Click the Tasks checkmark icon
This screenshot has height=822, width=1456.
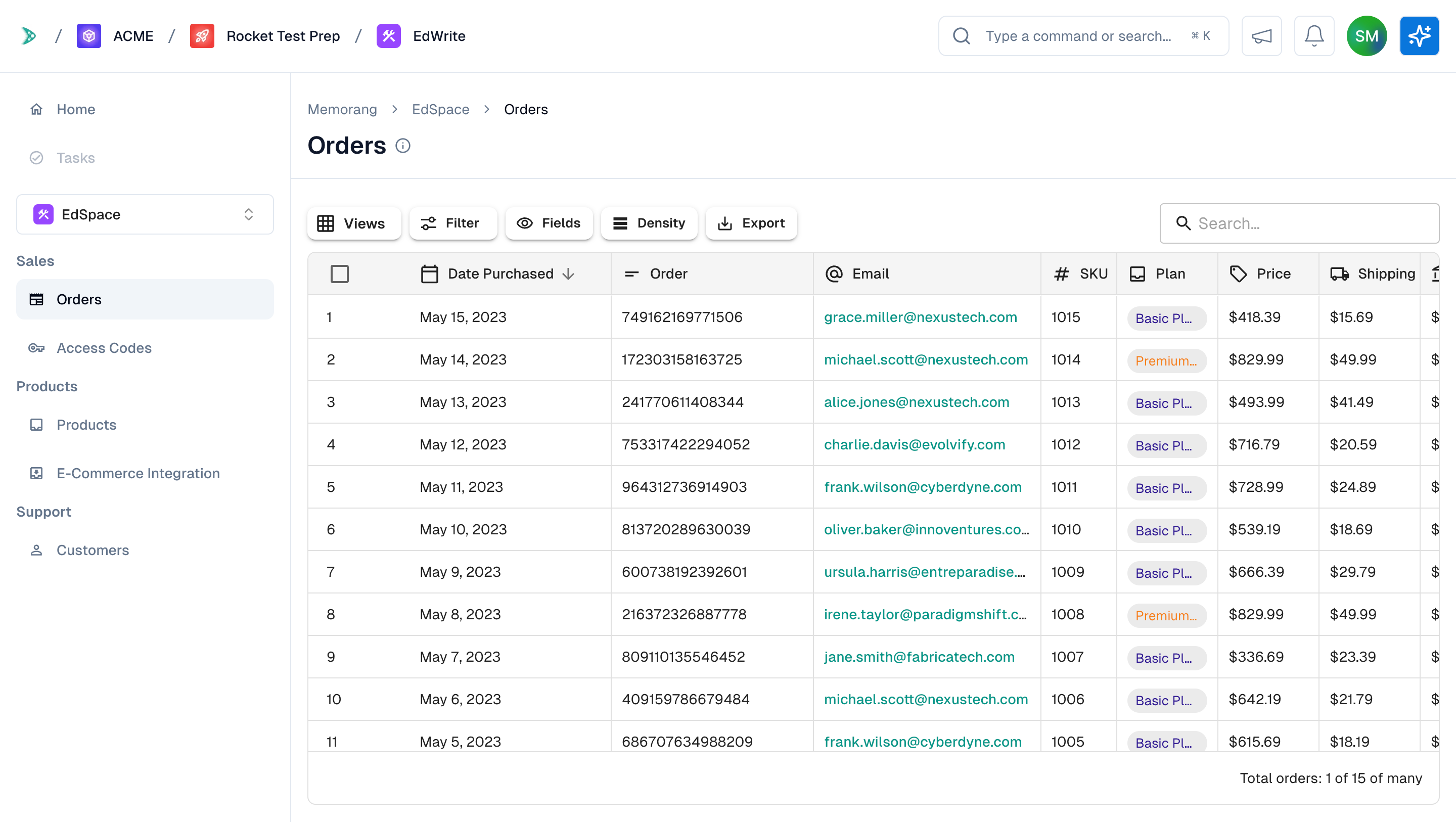[36, 158]
